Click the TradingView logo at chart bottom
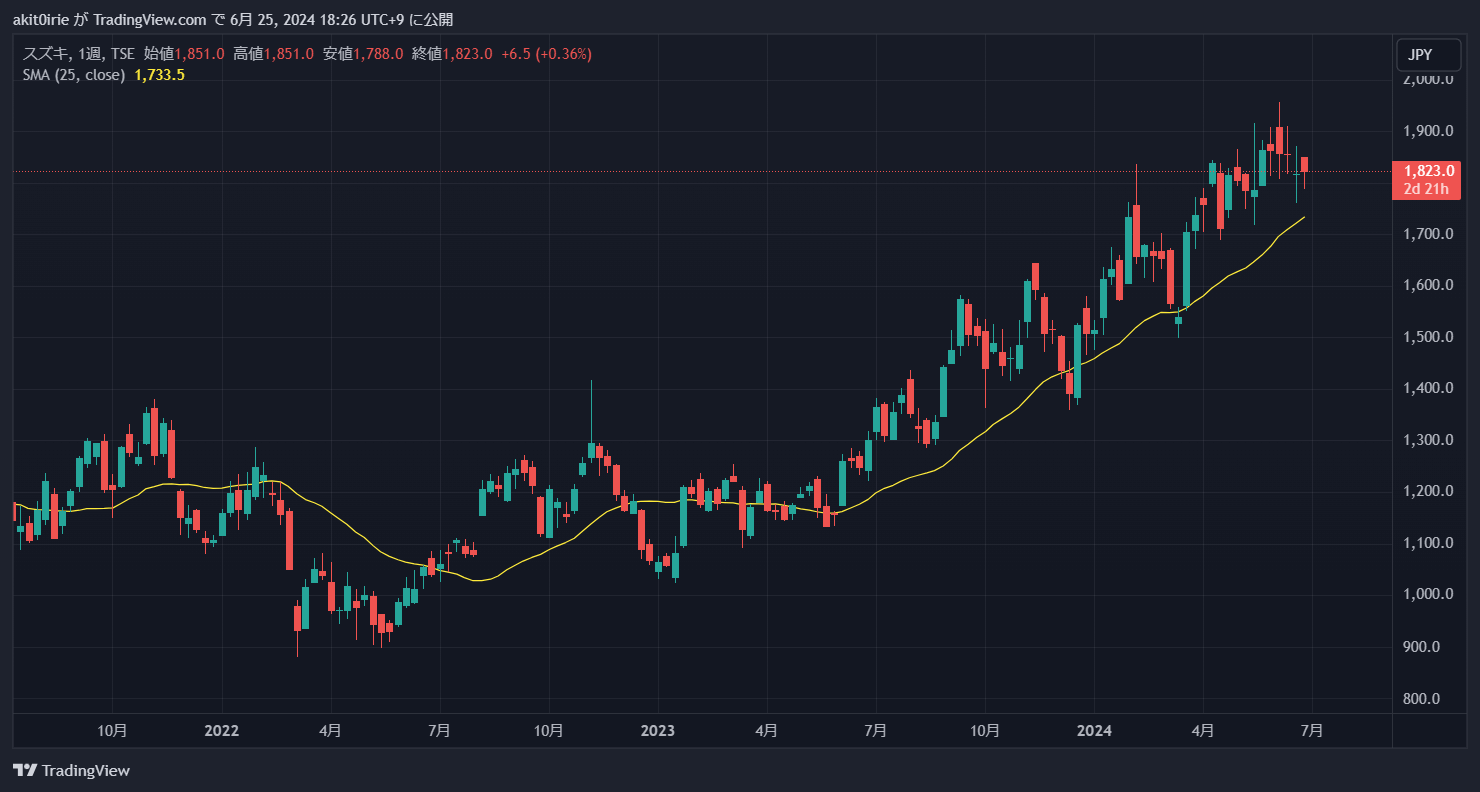1480x792 pixels. pos(71,771)
